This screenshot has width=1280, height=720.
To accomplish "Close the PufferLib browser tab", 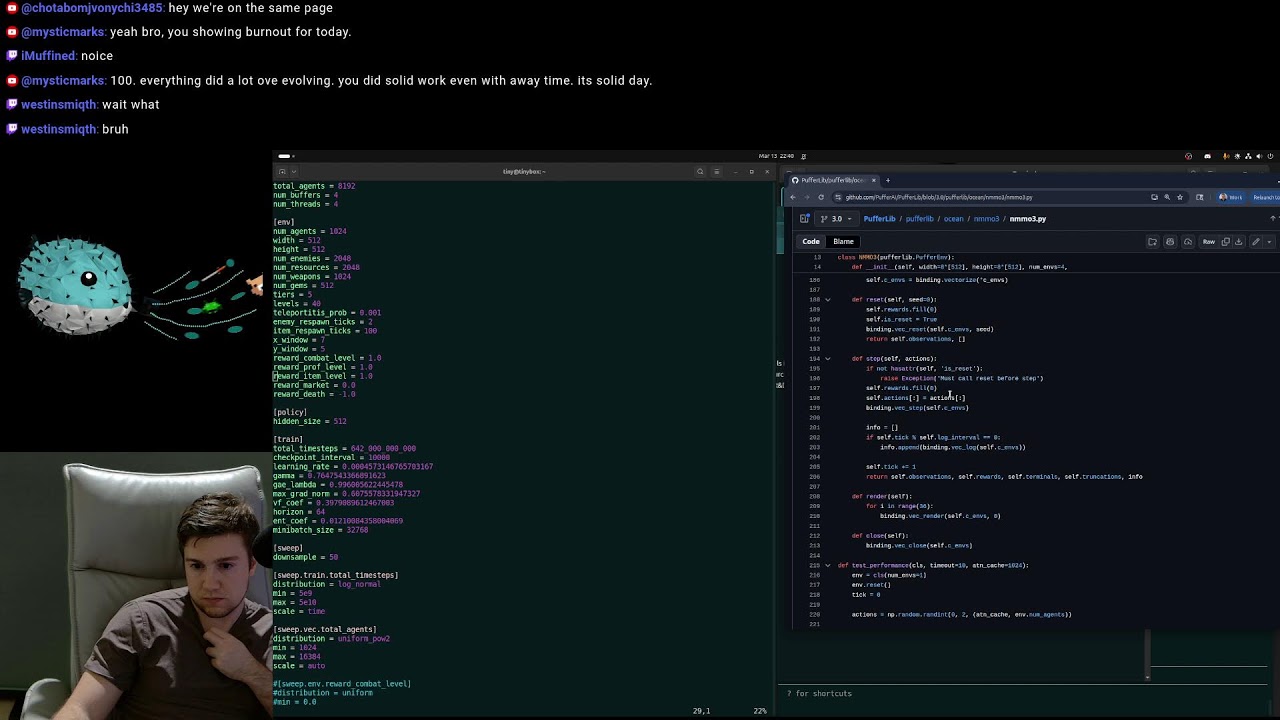I will click(x=873, y=180).
